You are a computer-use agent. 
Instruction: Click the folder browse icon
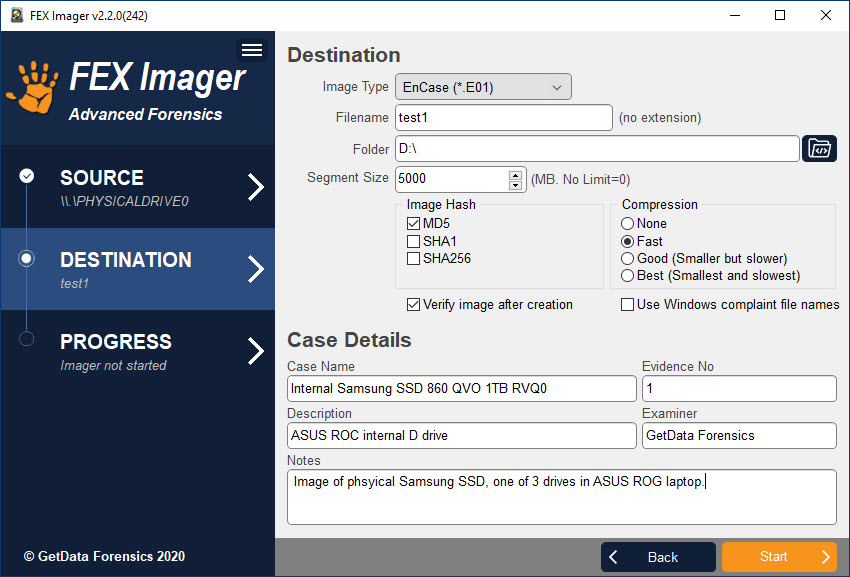coord(819,149)
